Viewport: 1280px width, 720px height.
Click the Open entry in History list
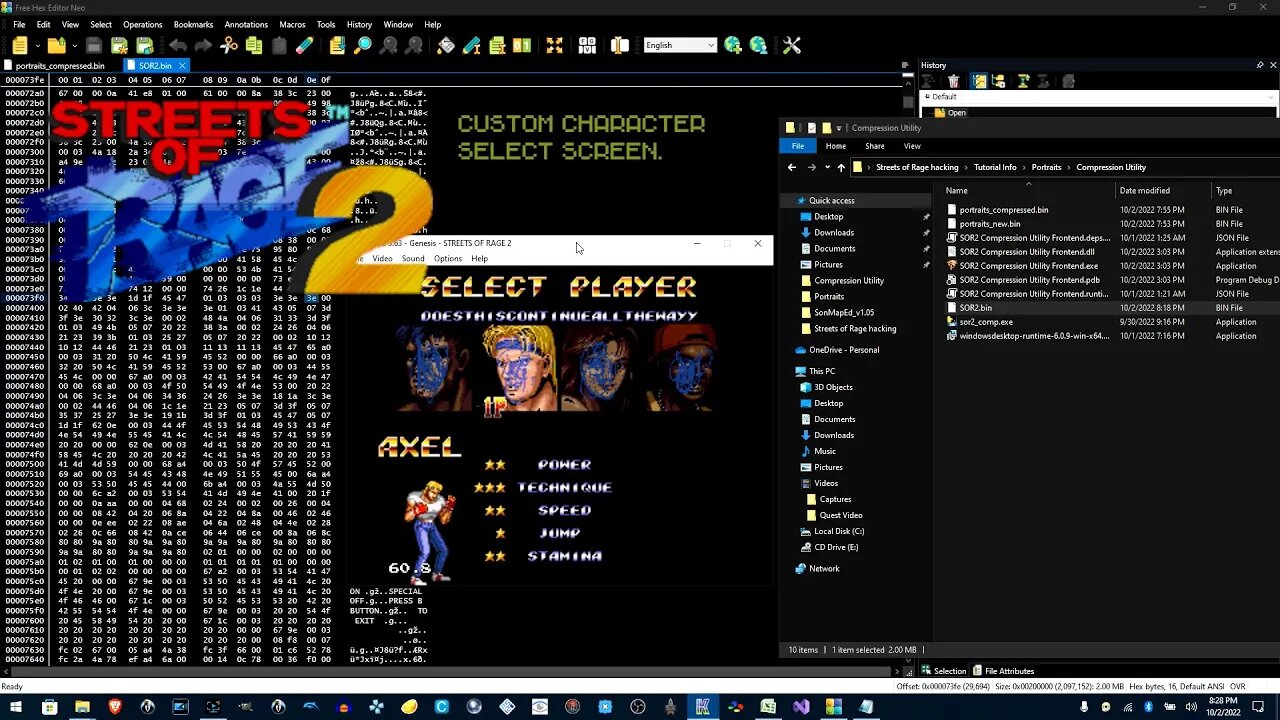pos(956,113)
